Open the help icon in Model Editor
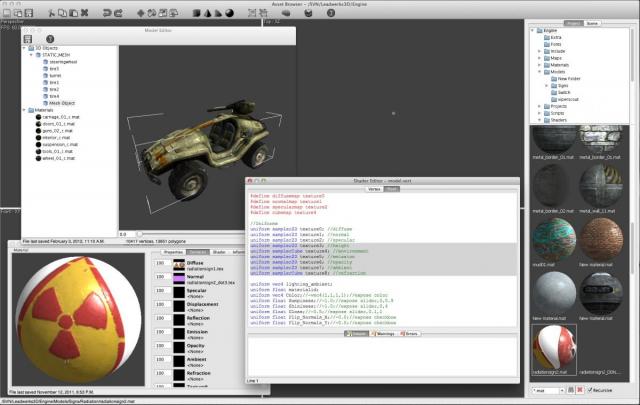Viewport: 640px width, 405px height. (x=48, y=38)
